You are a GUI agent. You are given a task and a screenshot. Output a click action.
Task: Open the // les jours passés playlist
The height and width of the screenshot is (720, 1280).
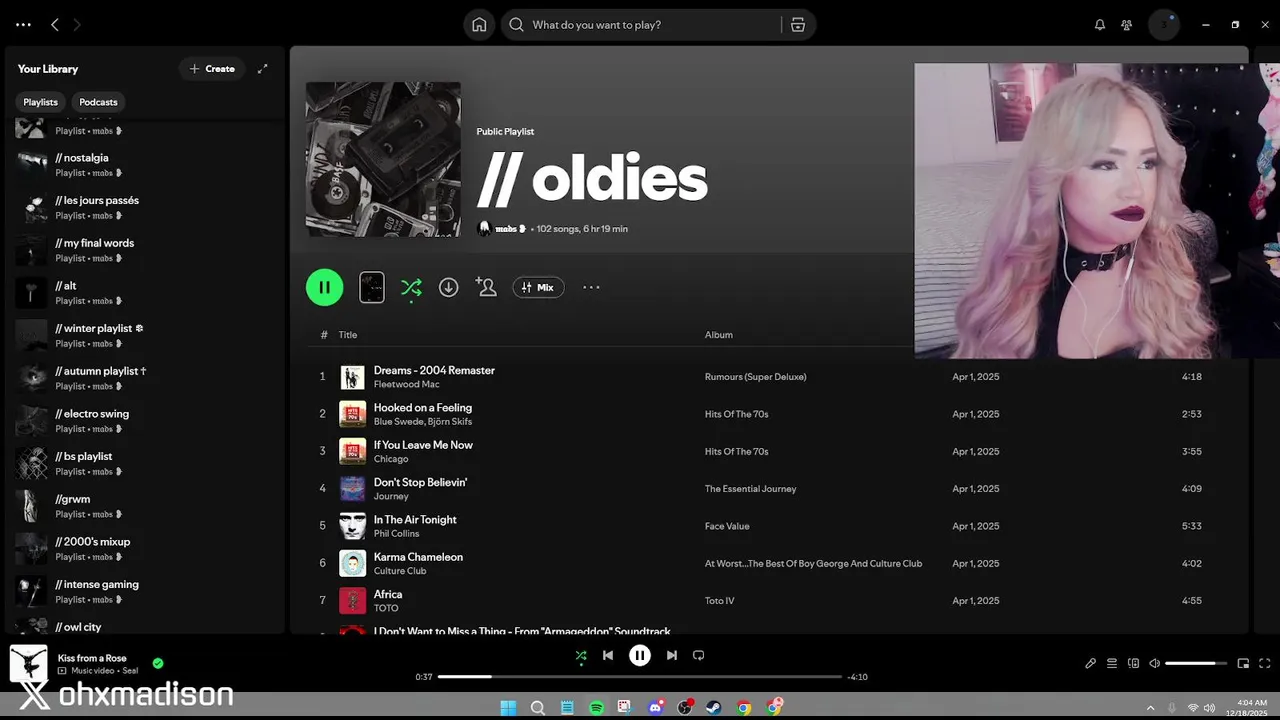(145, 207)
